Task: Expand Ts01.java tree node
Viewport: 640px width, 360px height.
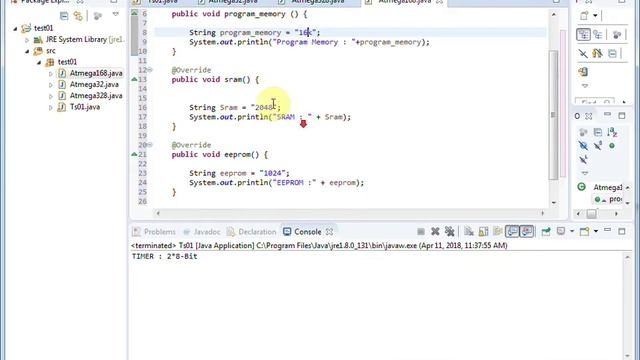Action: tap(51, 108)
